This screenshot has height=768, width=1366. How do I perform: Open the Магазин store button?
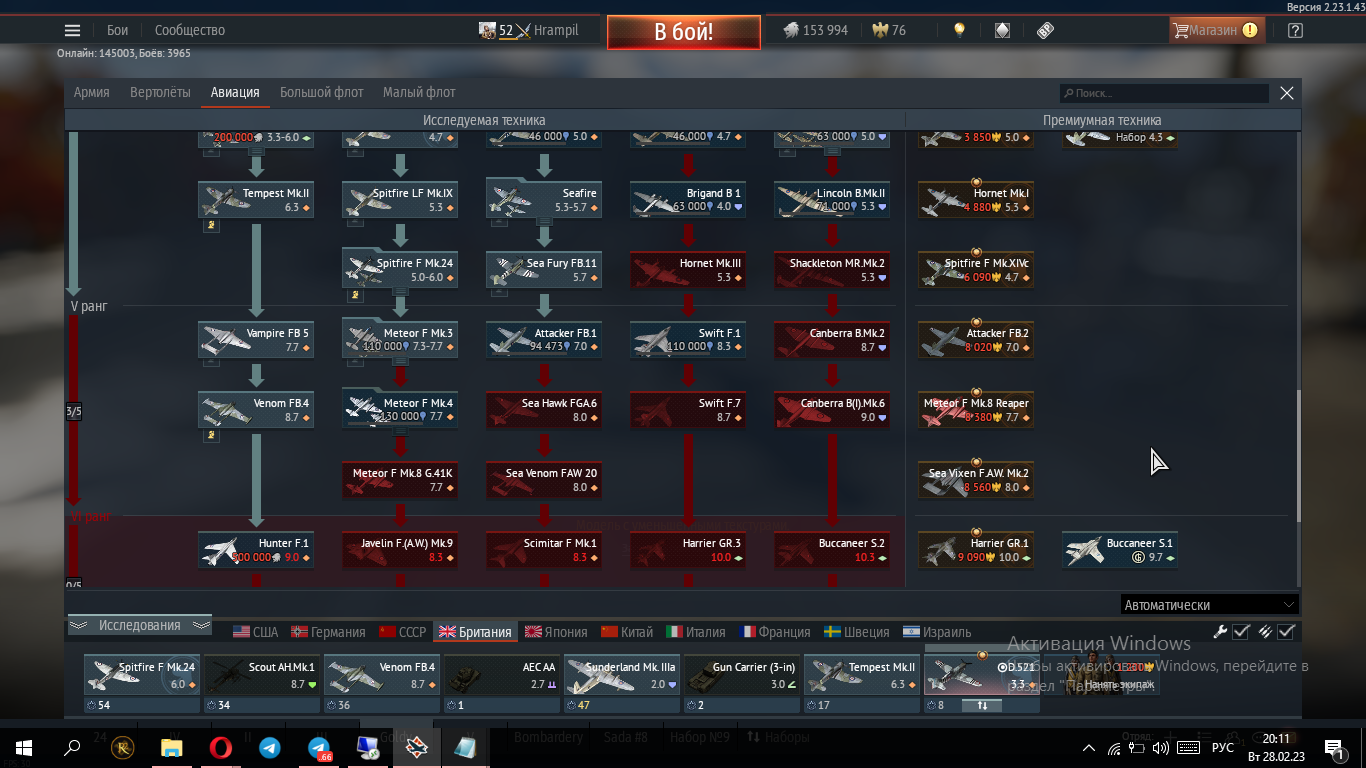click(x=1217, y=30)
